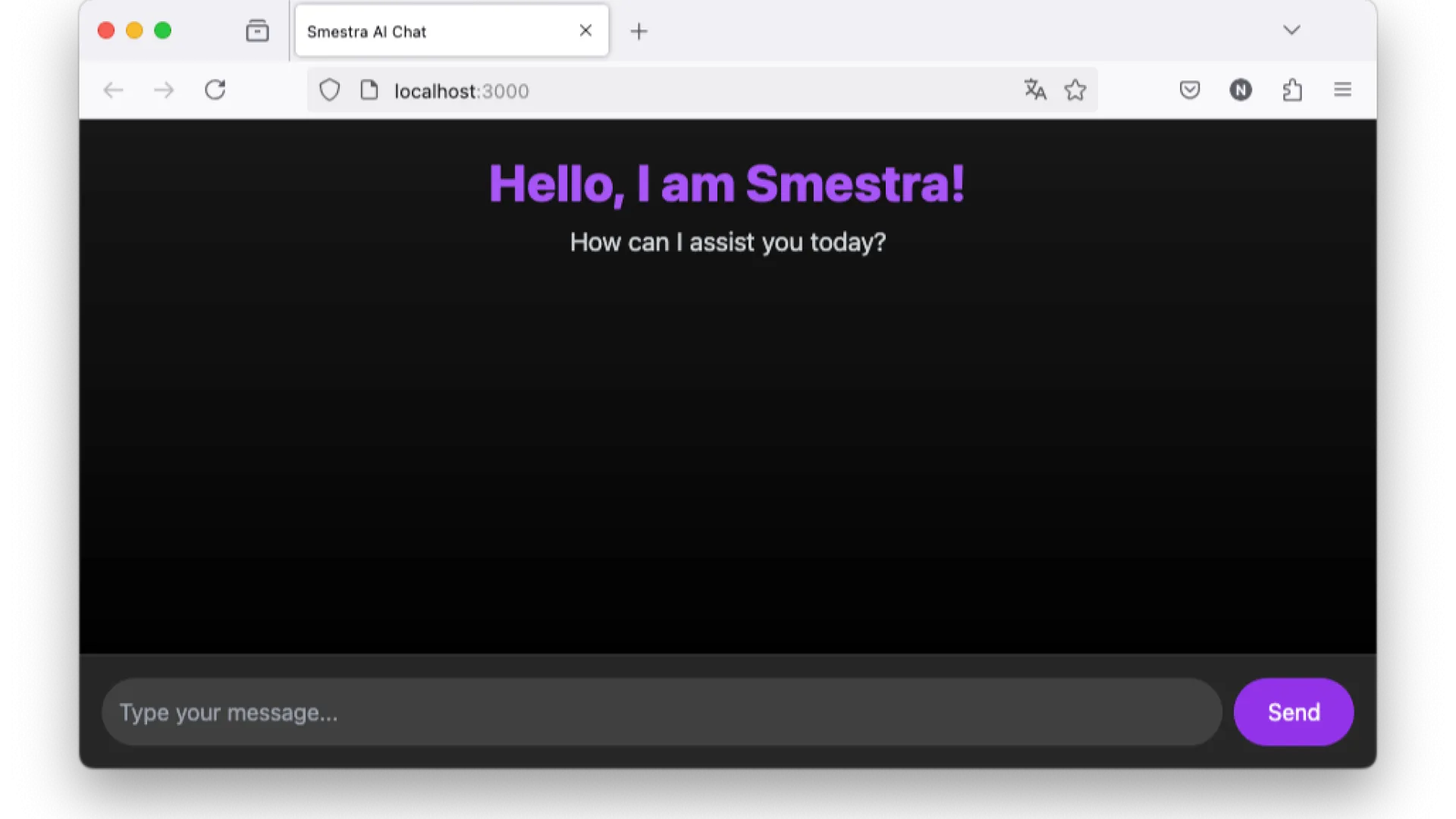Bookmark this page with star icon
This screenshot has width=1456, height=819.
[1075, 90]
